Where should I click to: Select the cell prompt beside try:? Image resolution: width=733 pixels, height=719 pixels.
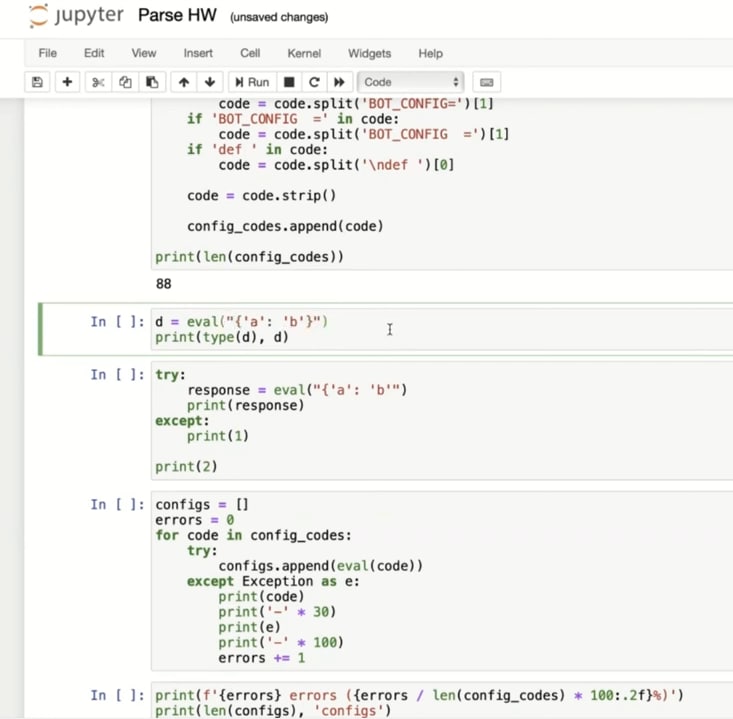click(118, 374)
